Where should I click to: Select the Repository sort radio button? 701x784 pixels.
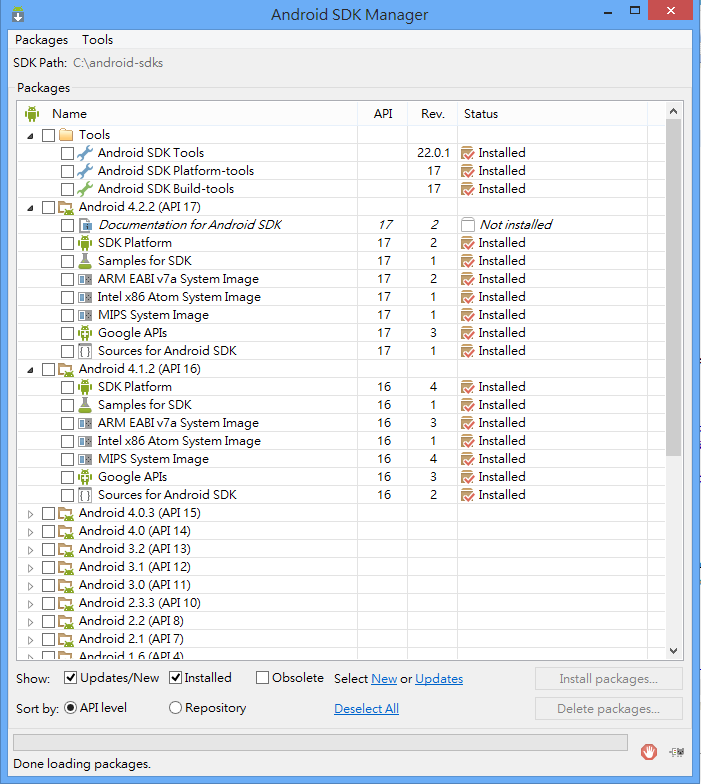click(x=175, y=708)
